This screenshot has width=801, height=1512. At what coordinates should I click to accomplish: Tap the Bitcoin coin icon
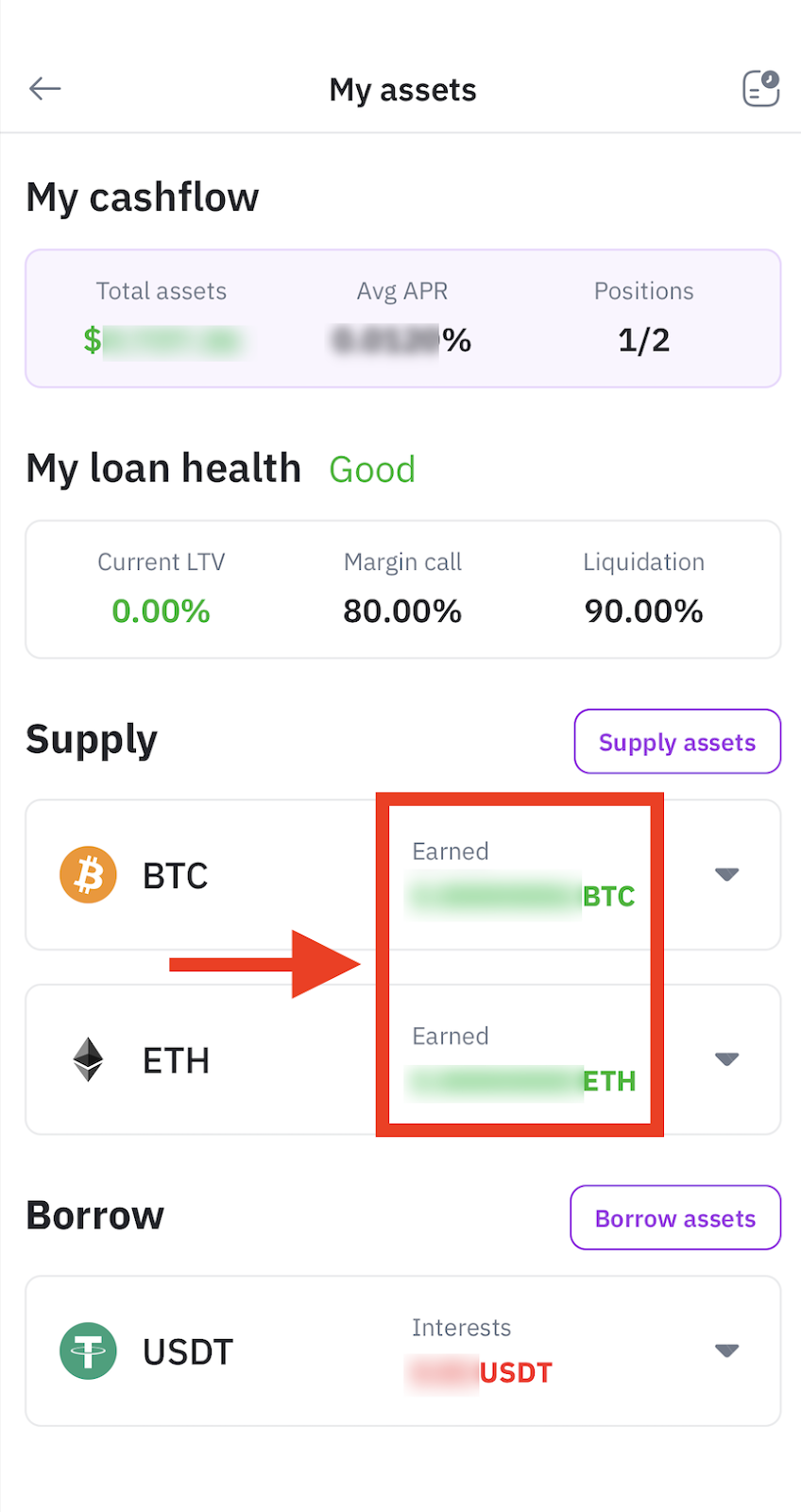[x=88, y=874]
